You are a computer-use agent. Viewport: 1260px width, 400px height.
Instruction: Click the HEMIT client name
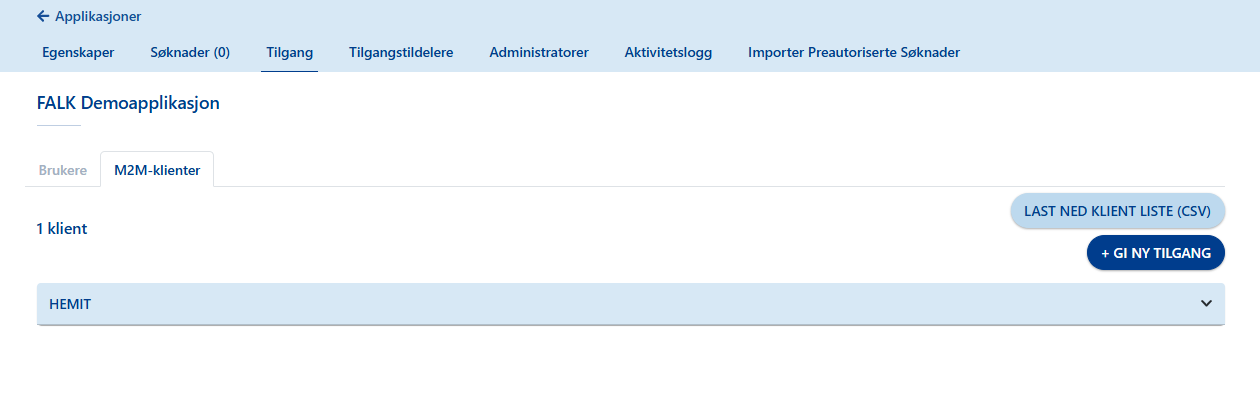coord(70,304)
